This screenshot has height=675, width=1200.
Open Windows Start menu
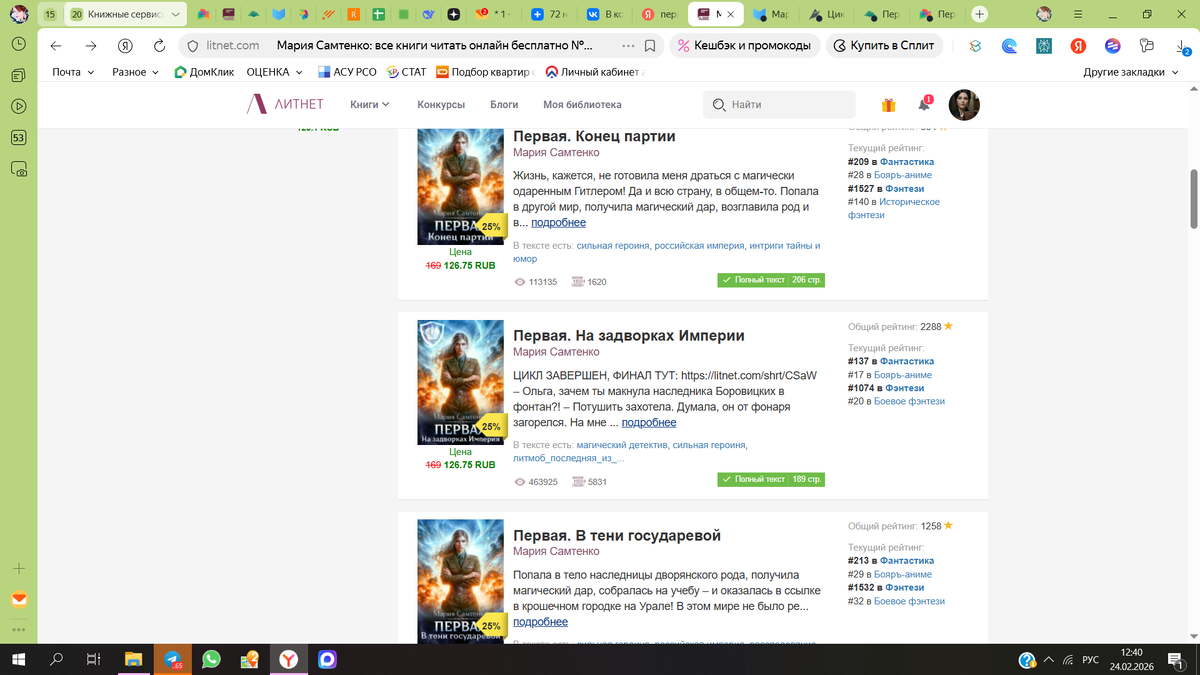[x=18, y=659]
